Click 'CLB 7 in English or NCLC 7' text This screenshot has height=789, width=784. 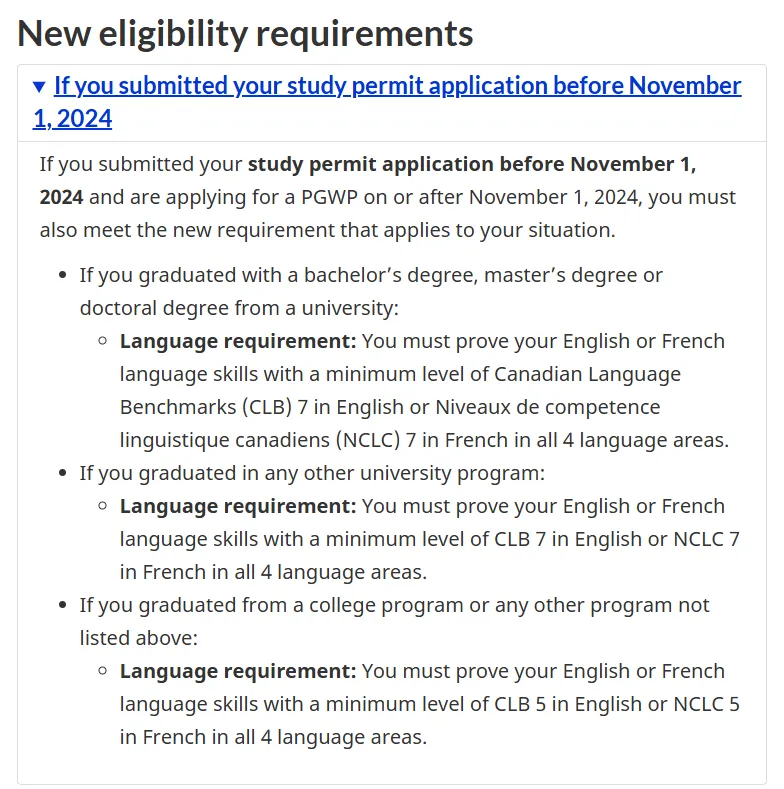[x=616, y=539]
